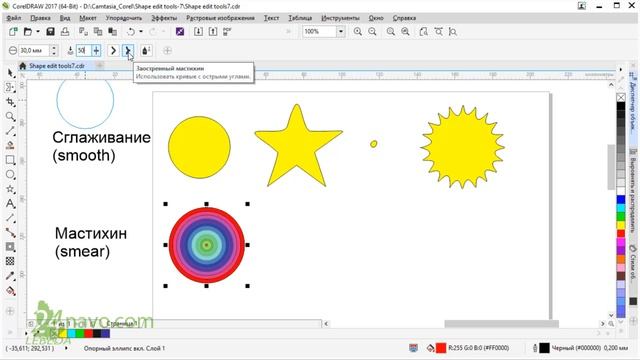Screen dimensions: 640x360
Task: Click the Publish to PDF icon
Action: click(x=228, y=31)
